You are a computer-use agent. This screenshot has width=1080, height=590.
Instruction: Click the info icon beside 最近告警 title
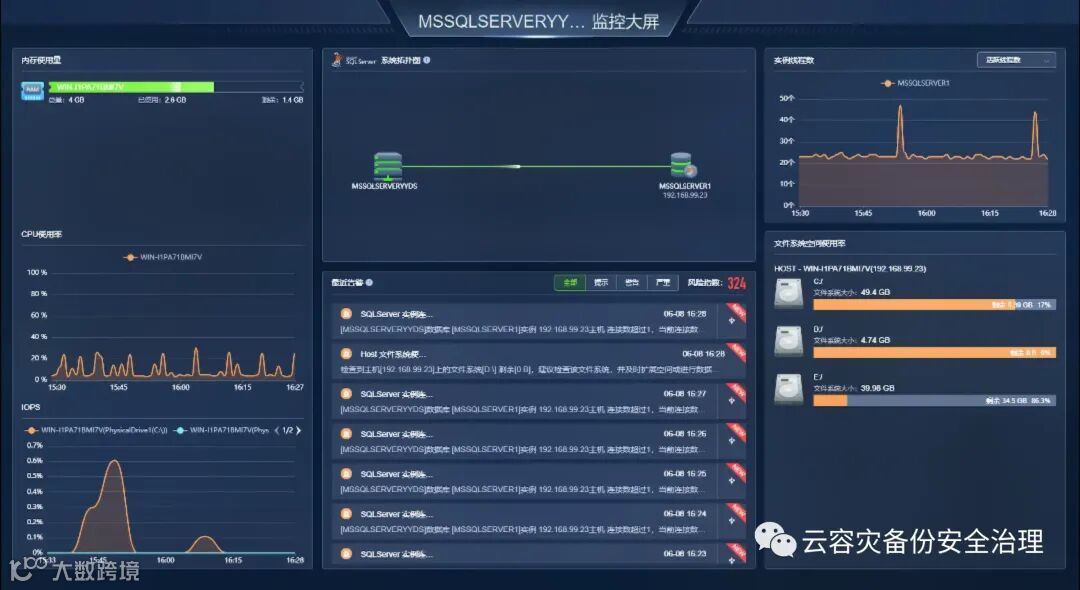(370, 282)
